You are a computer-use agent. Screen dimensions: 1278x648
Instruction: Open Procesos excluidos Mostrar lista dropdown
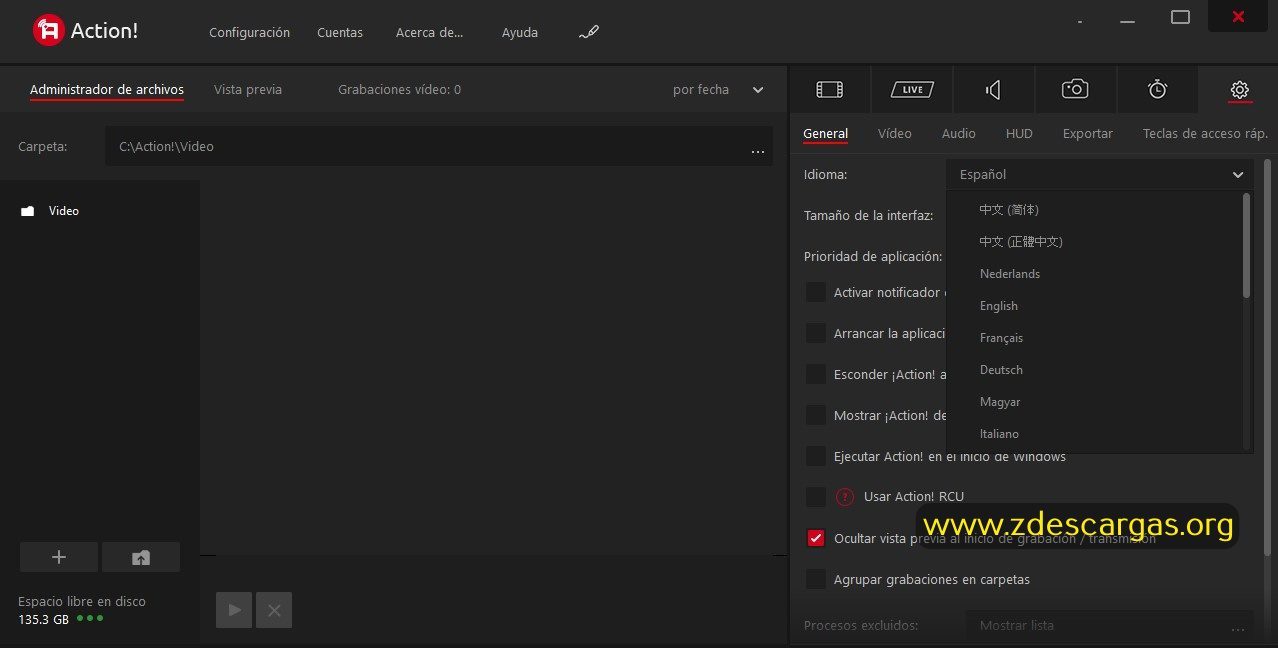coord(1109,626)
